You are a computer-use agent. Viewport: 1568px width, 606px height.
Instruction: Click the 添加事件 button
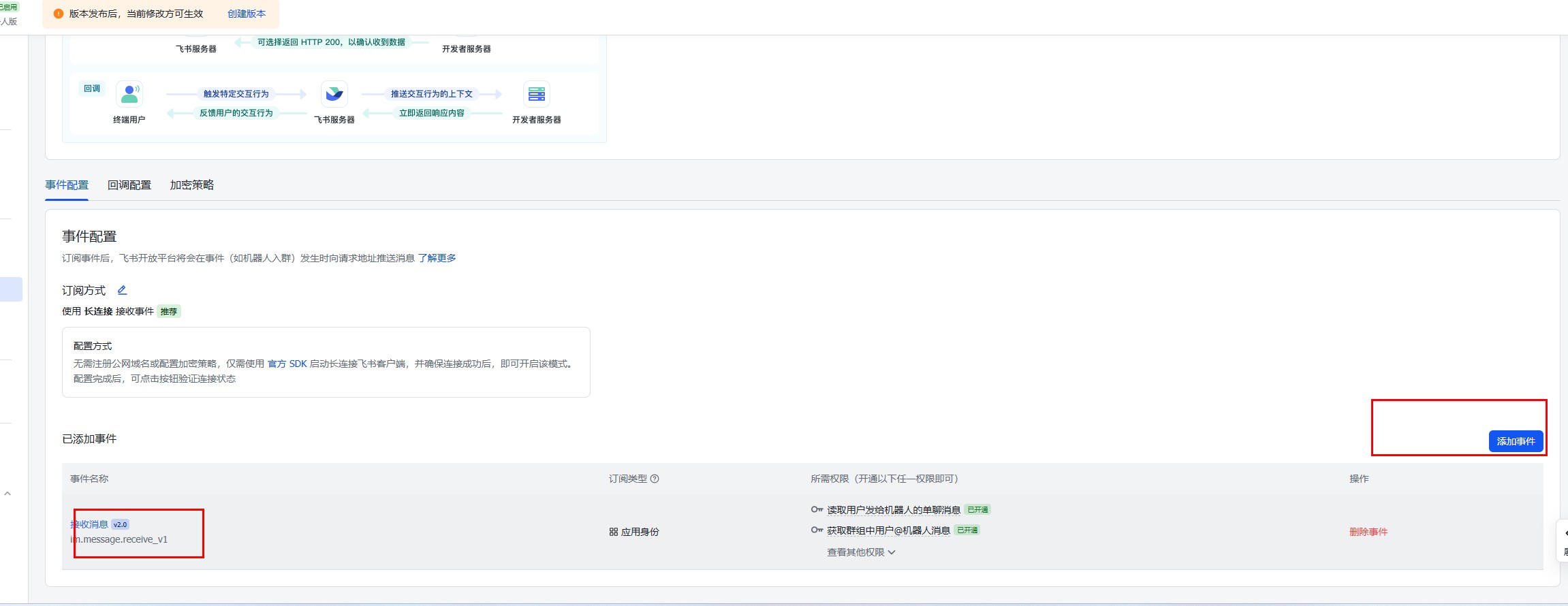1516,441
